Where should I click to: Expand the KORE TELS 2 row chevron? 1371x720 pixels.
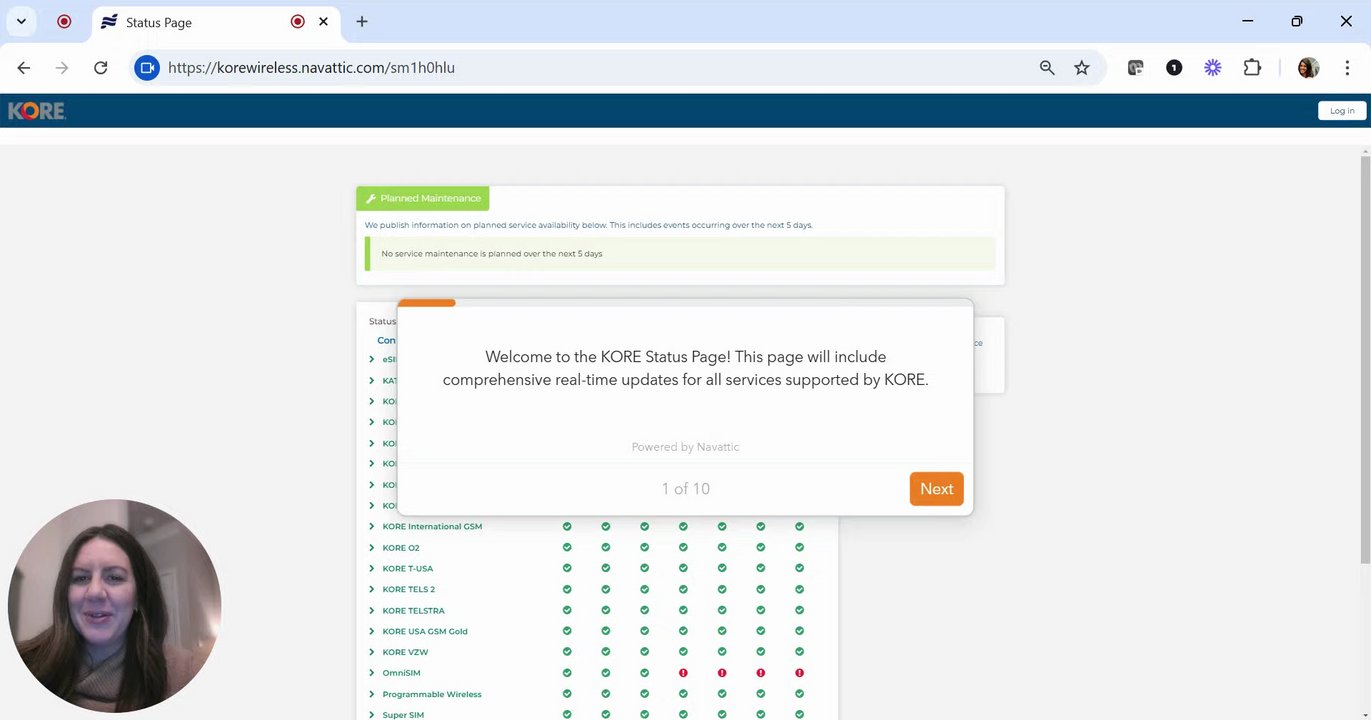(x=372, y=589)
